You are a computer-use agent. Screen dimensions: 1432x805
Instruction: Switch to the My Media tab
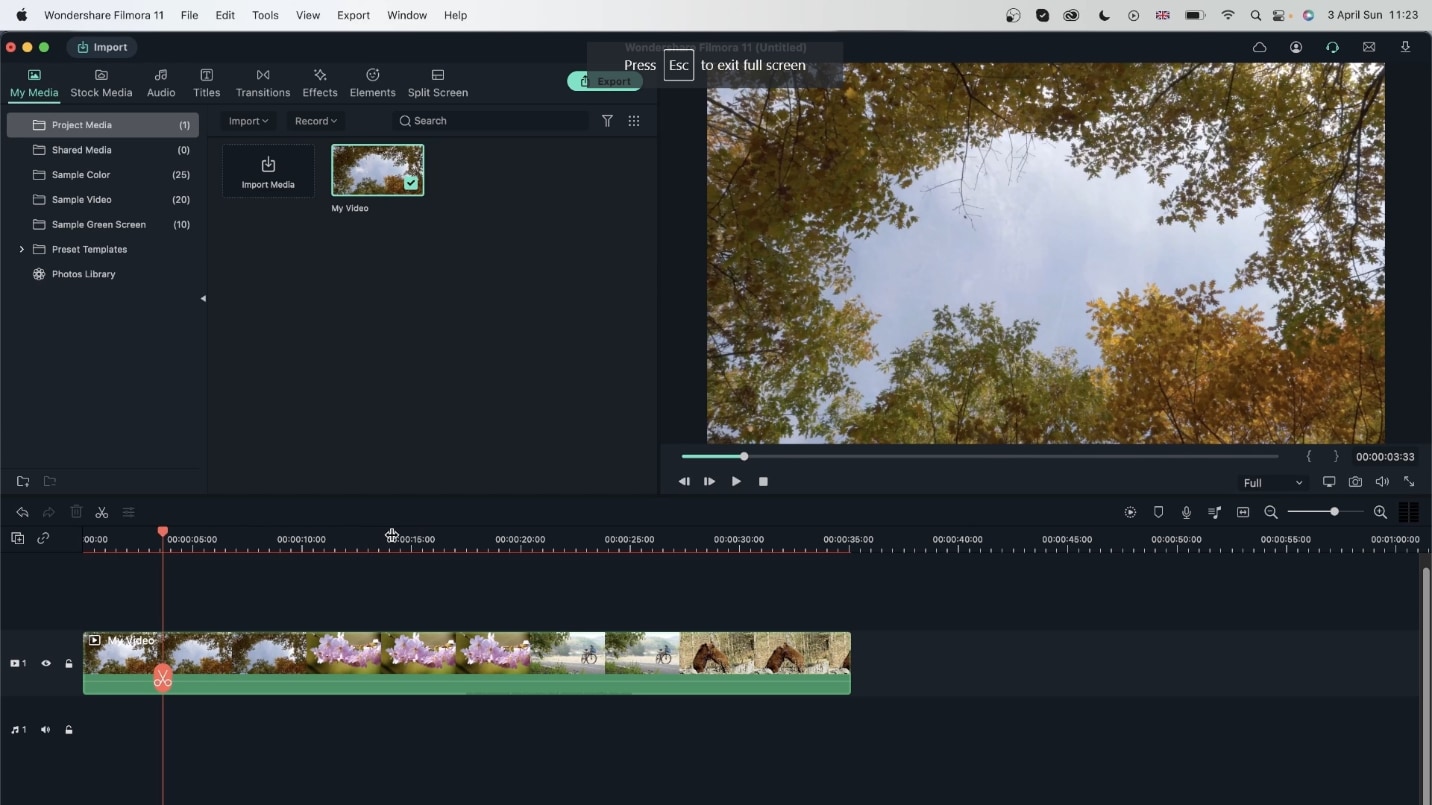[x=34, y=83]
